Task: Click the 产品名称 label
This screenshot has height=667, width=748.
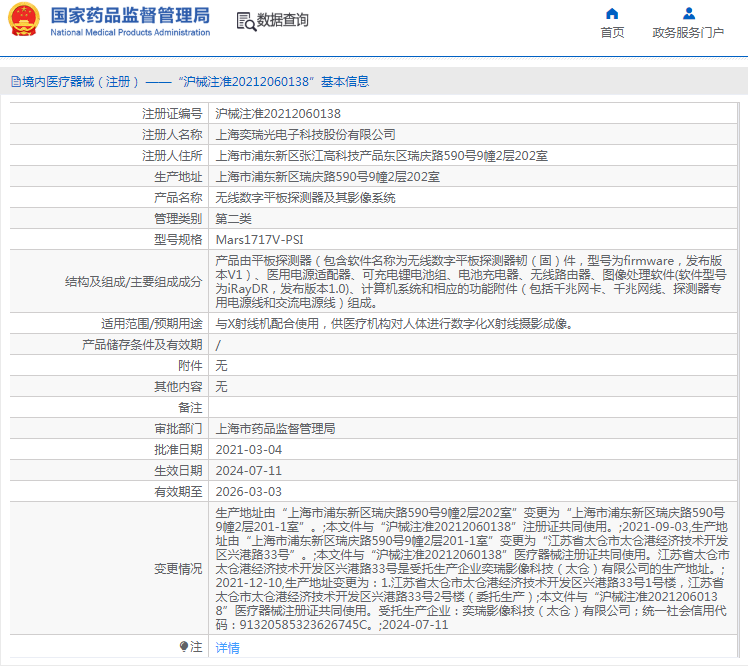Action: [178, 198]
